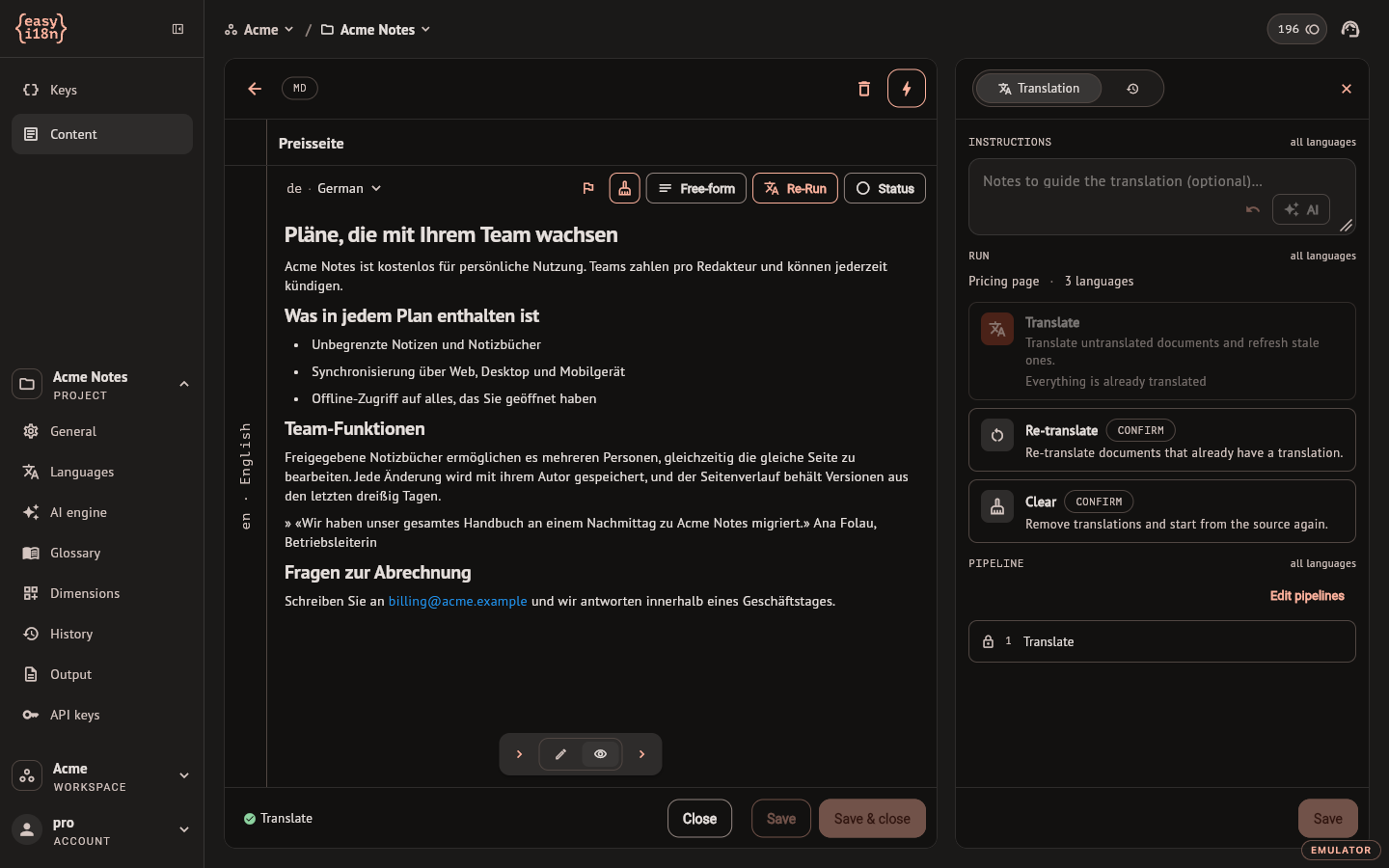Open AI engine settings
The width and height of the screenshot is (1389, 868).
coord(102,512)
